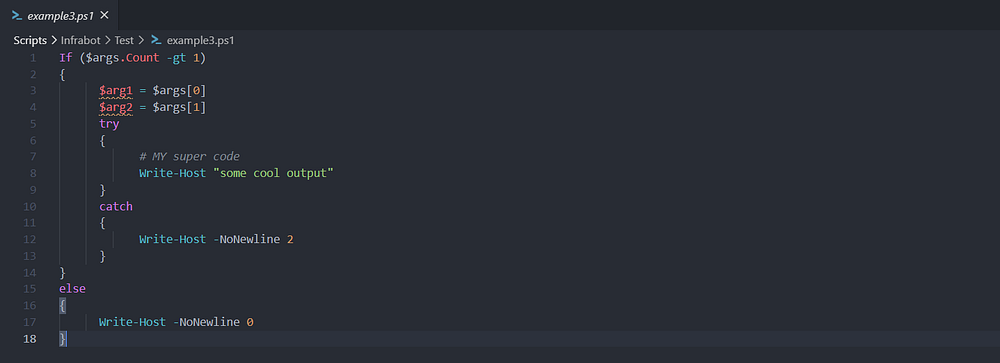
Task: Place the cursor on the squiggly-underlined $arg1 variable
Action: (115, 91)
